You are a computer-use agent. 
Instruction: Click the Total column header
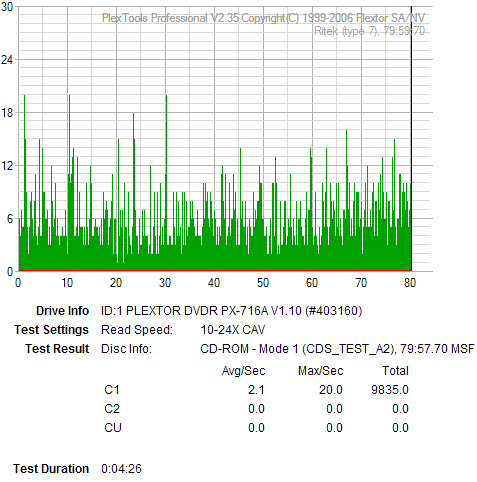click(395, 371)
